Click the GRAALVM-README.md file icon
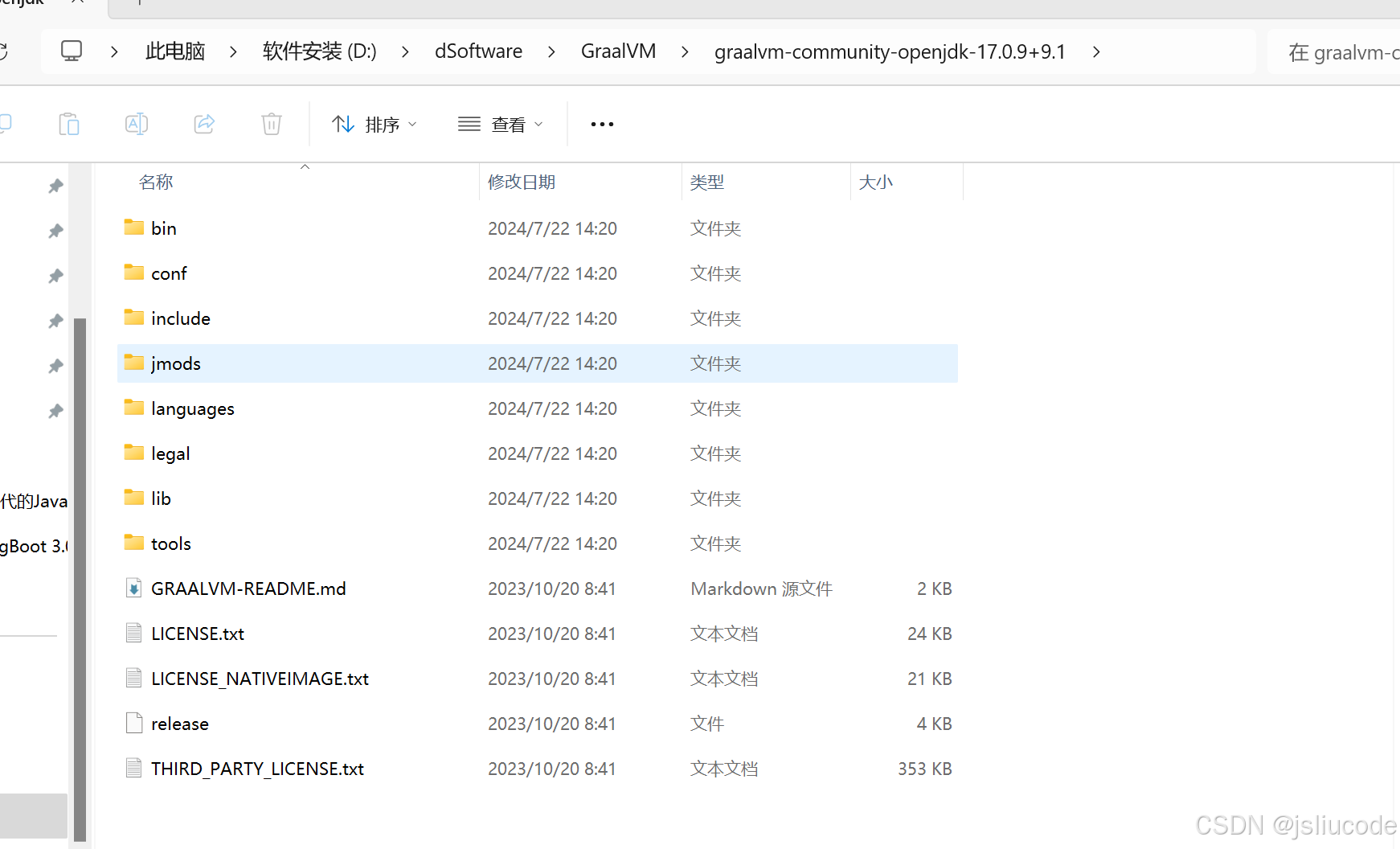The height and width of the screenshot is (849, 1400). (133, 589)
